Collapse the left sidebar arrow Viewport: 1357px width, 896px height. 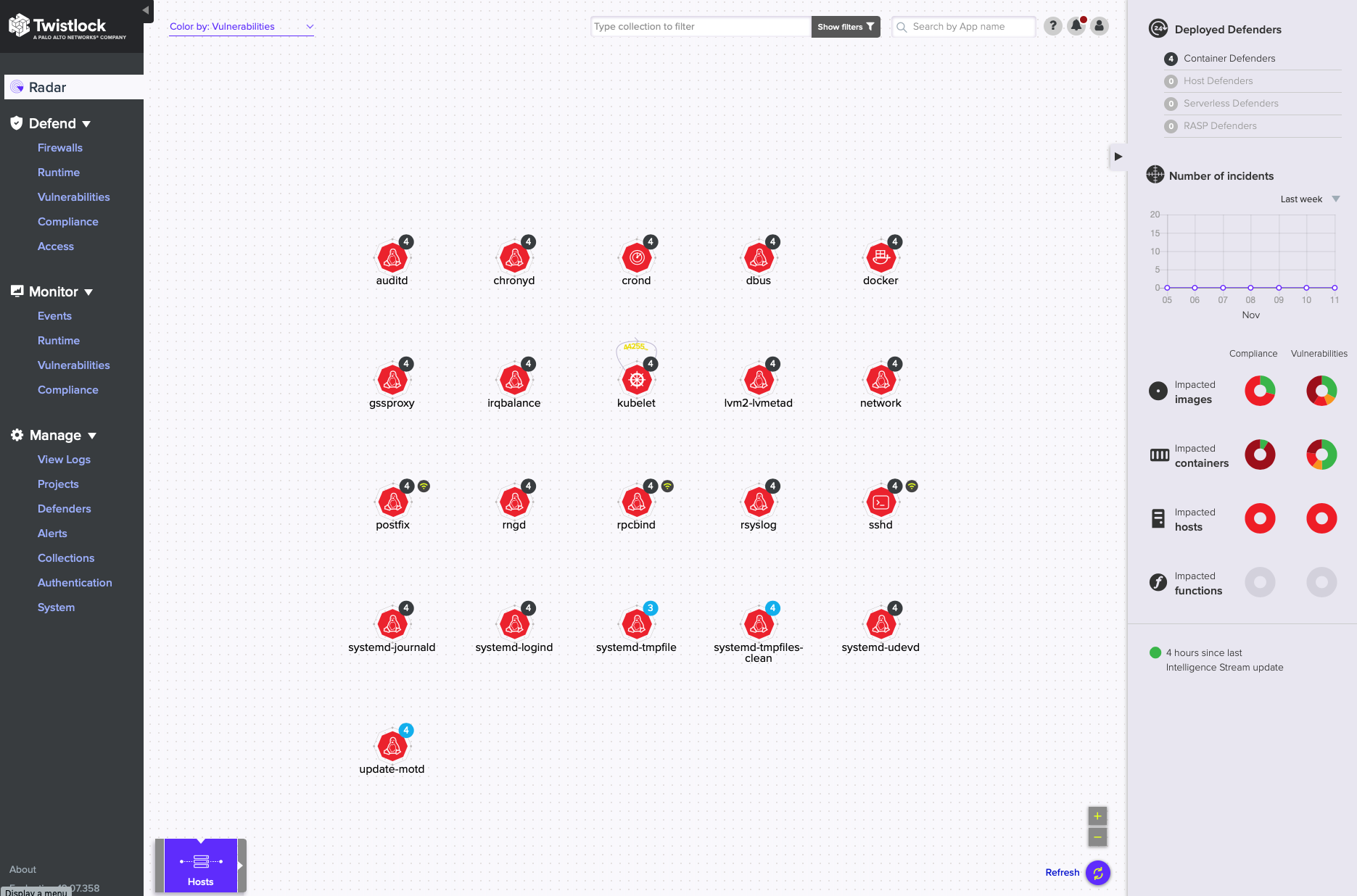[x=145, y=10]
